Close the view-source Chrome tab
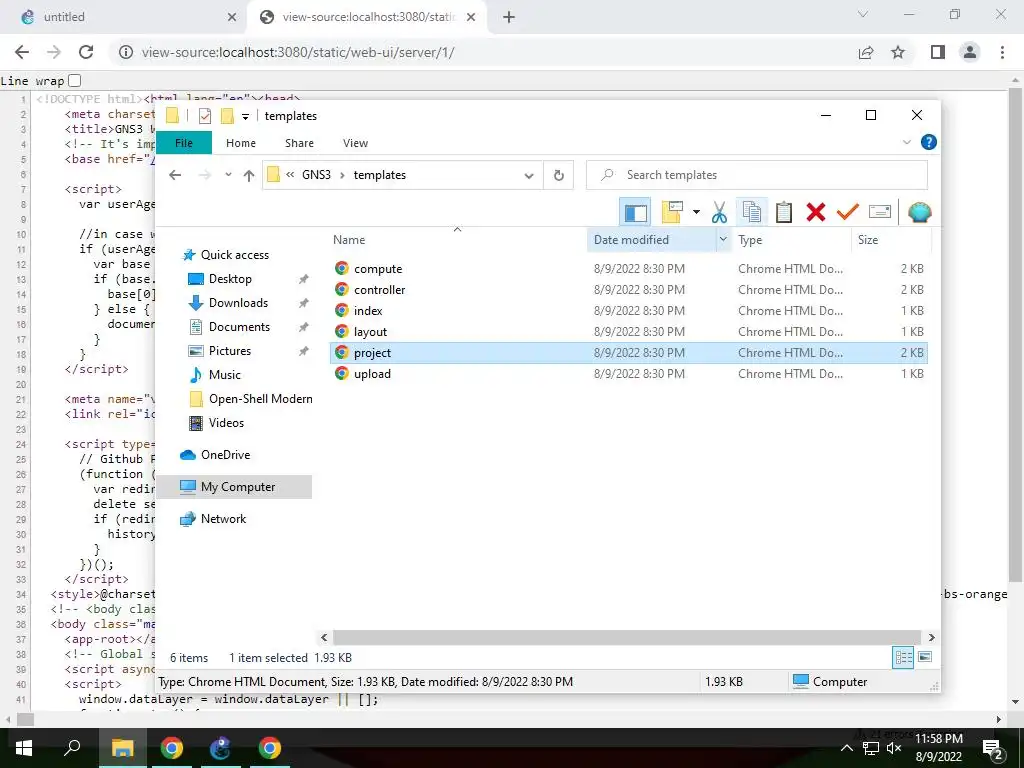1024x768 pixels. pos(471,18)
